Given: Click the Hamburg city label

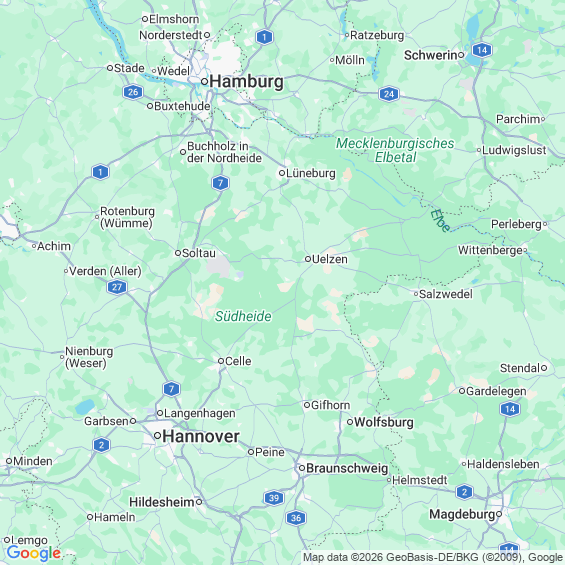Looking at the screenshot, I should [246, 81].
